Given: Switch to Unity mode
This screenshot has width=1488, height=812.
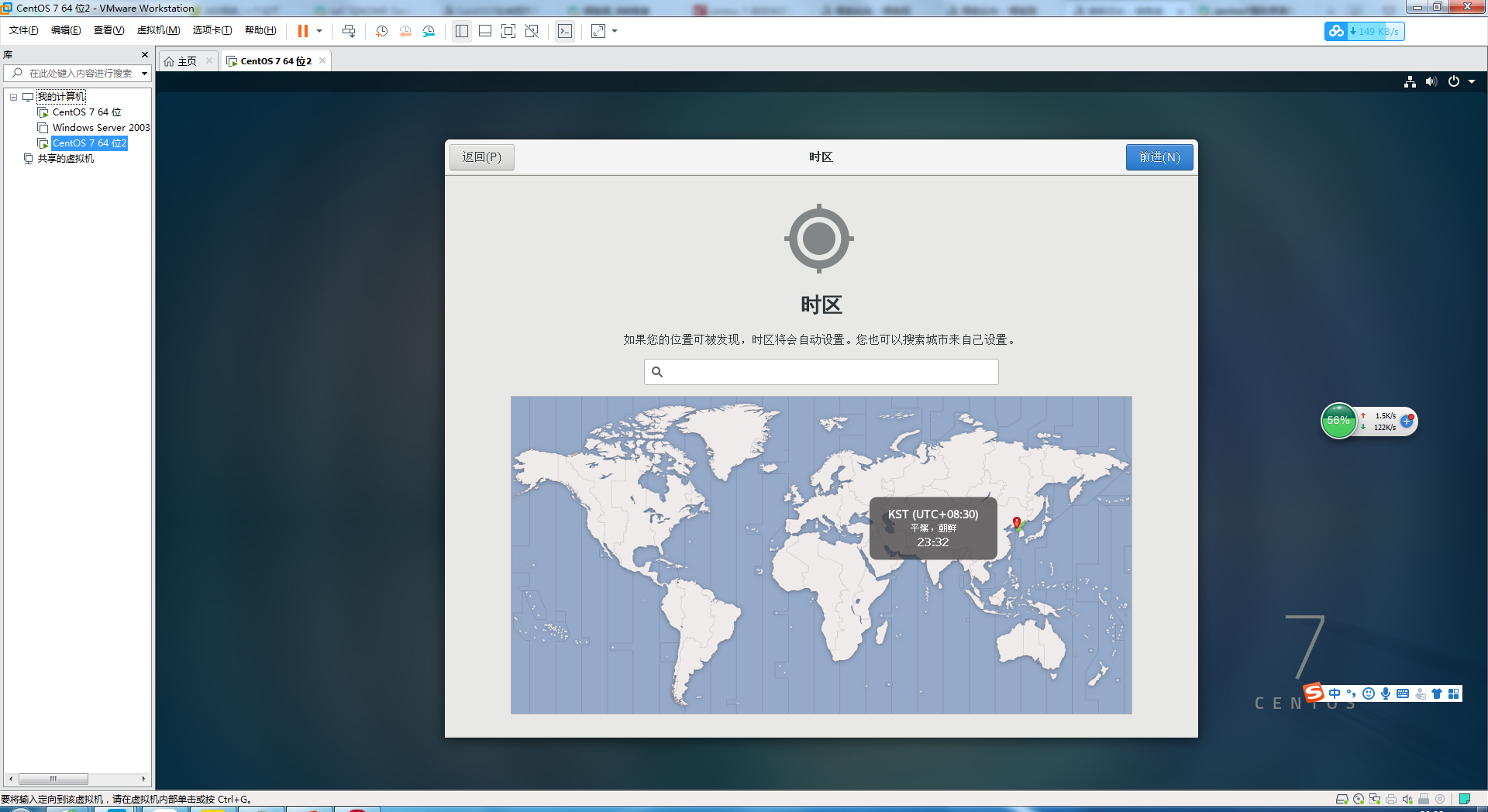Looking at the screenshot, I should tap(532, 31).
